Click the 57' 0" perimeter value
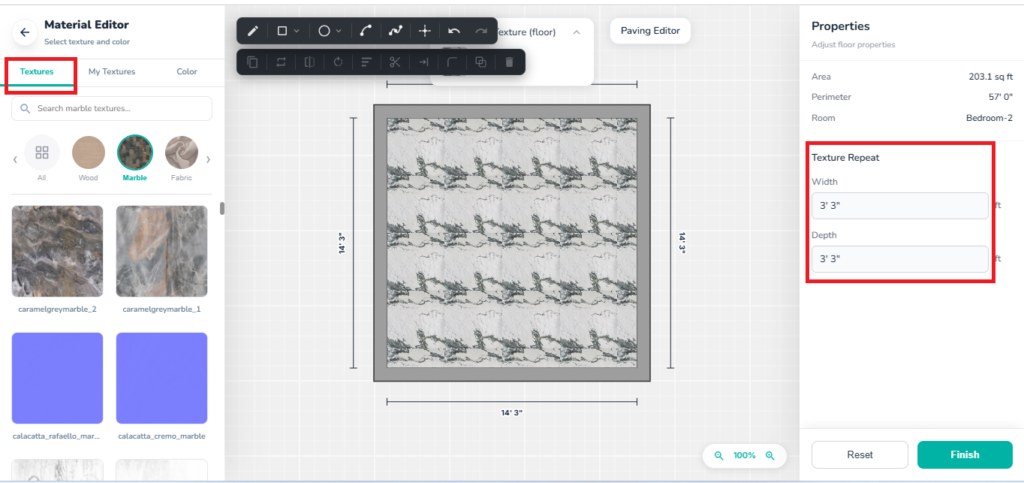The height and width of the screenshot is (483, 1024). coord(1000,97)
